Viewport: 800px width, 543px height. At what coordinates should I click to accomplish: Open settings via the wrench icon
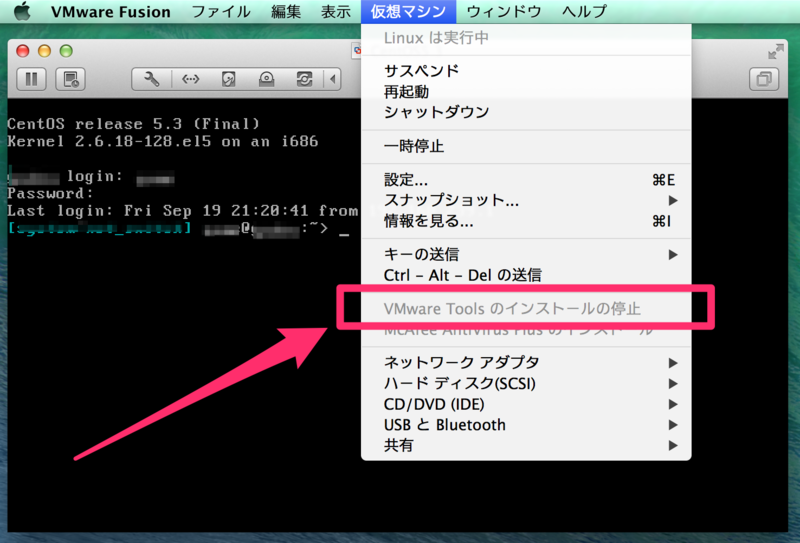(152, 79)
